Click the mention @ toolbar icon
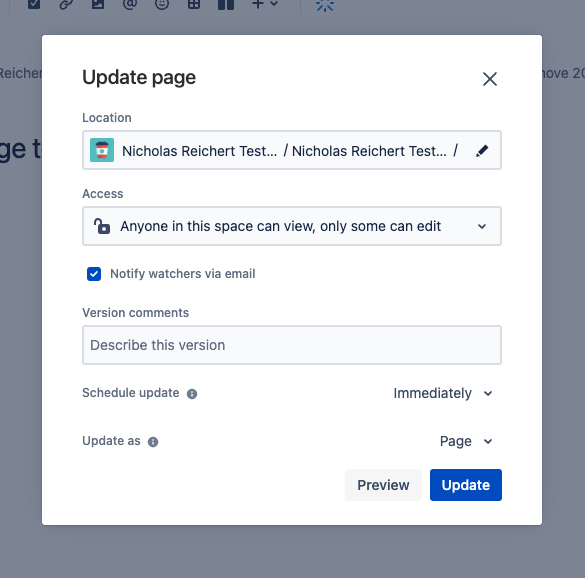 130,4
